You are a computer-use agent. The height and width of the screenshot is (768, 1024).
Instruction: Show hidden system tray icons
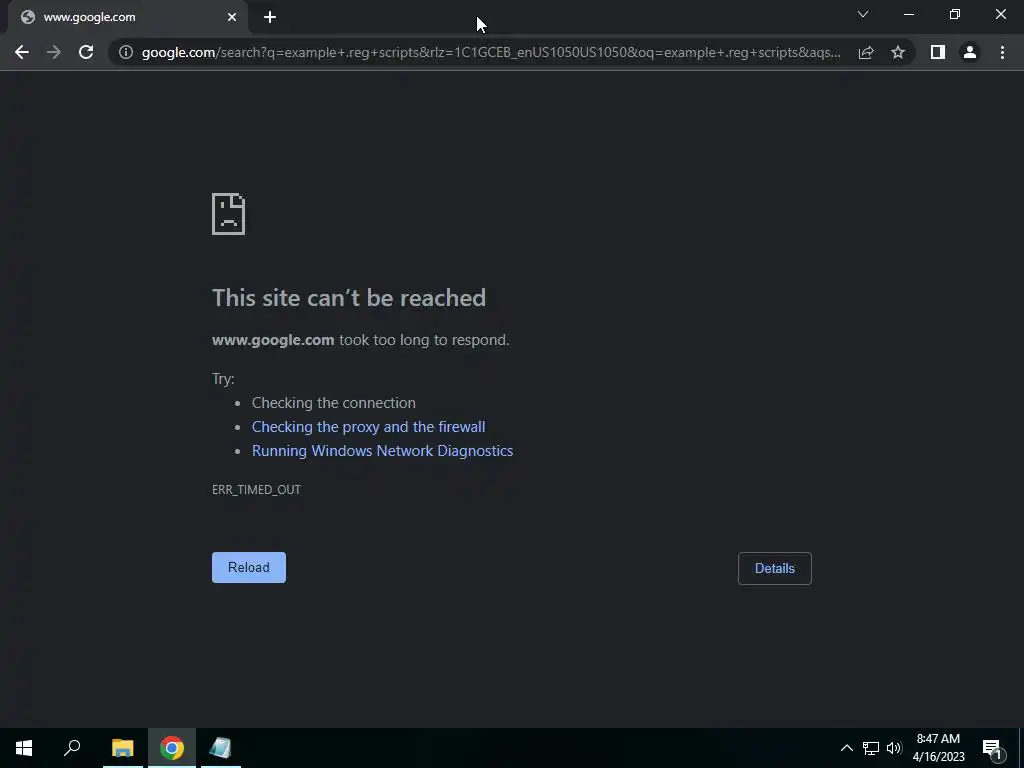(x=846, y=748)
